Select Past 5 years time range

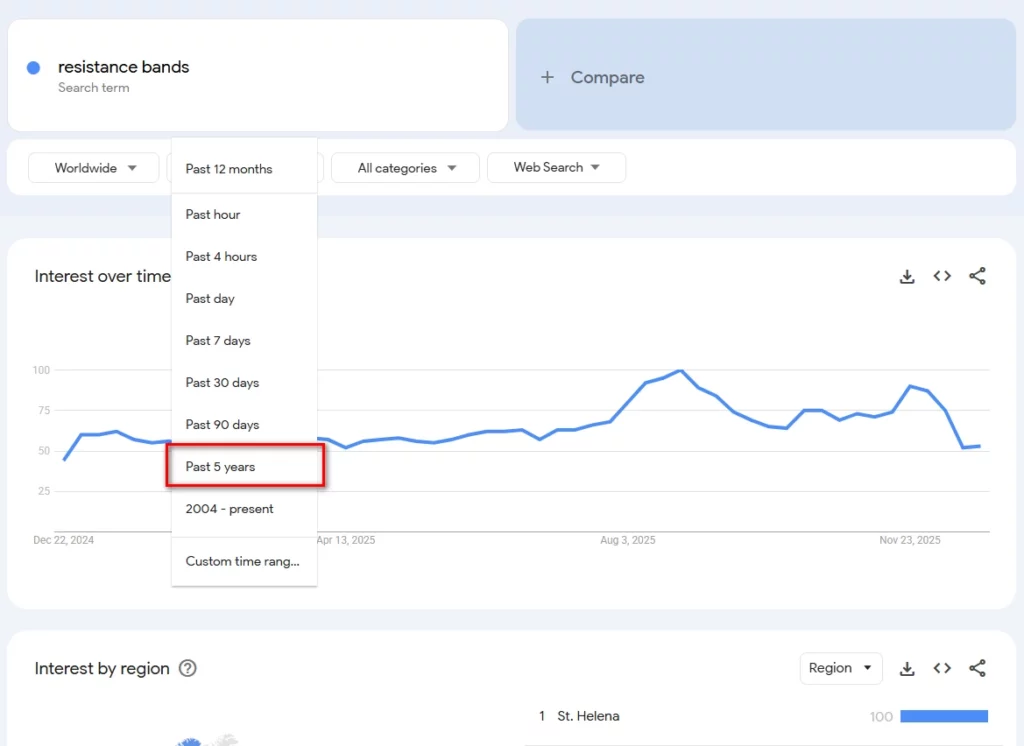tap(220, 466)
